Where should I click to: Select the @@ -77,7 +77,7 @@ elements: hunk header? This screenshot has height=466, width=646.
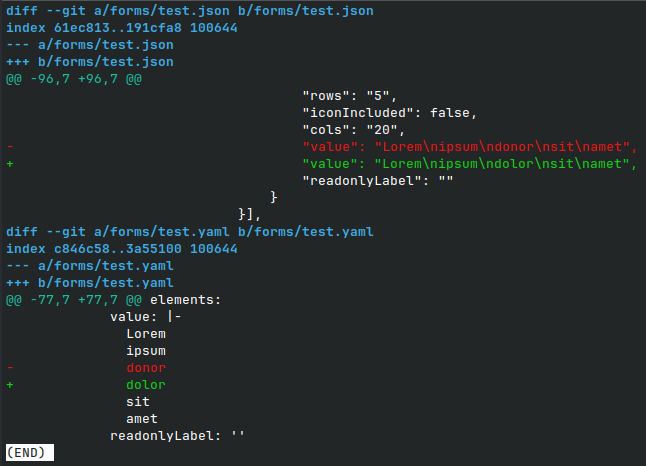[x=114, y=300]
